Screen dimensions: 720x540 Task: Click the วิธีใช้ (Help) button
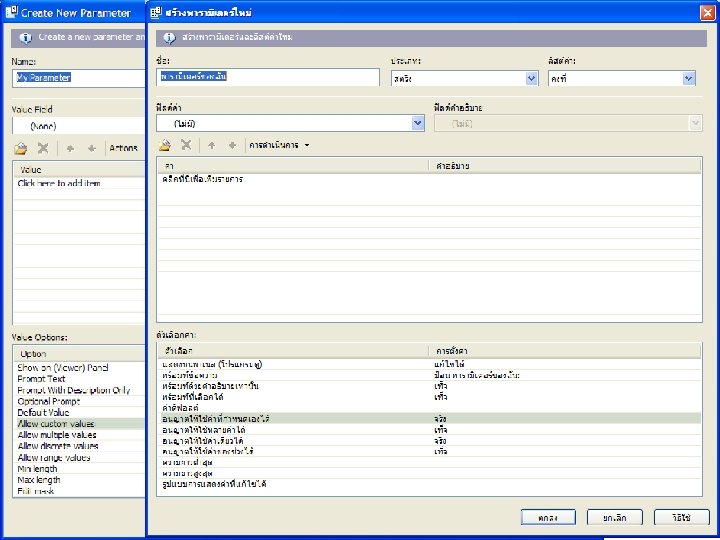(680, 516)
